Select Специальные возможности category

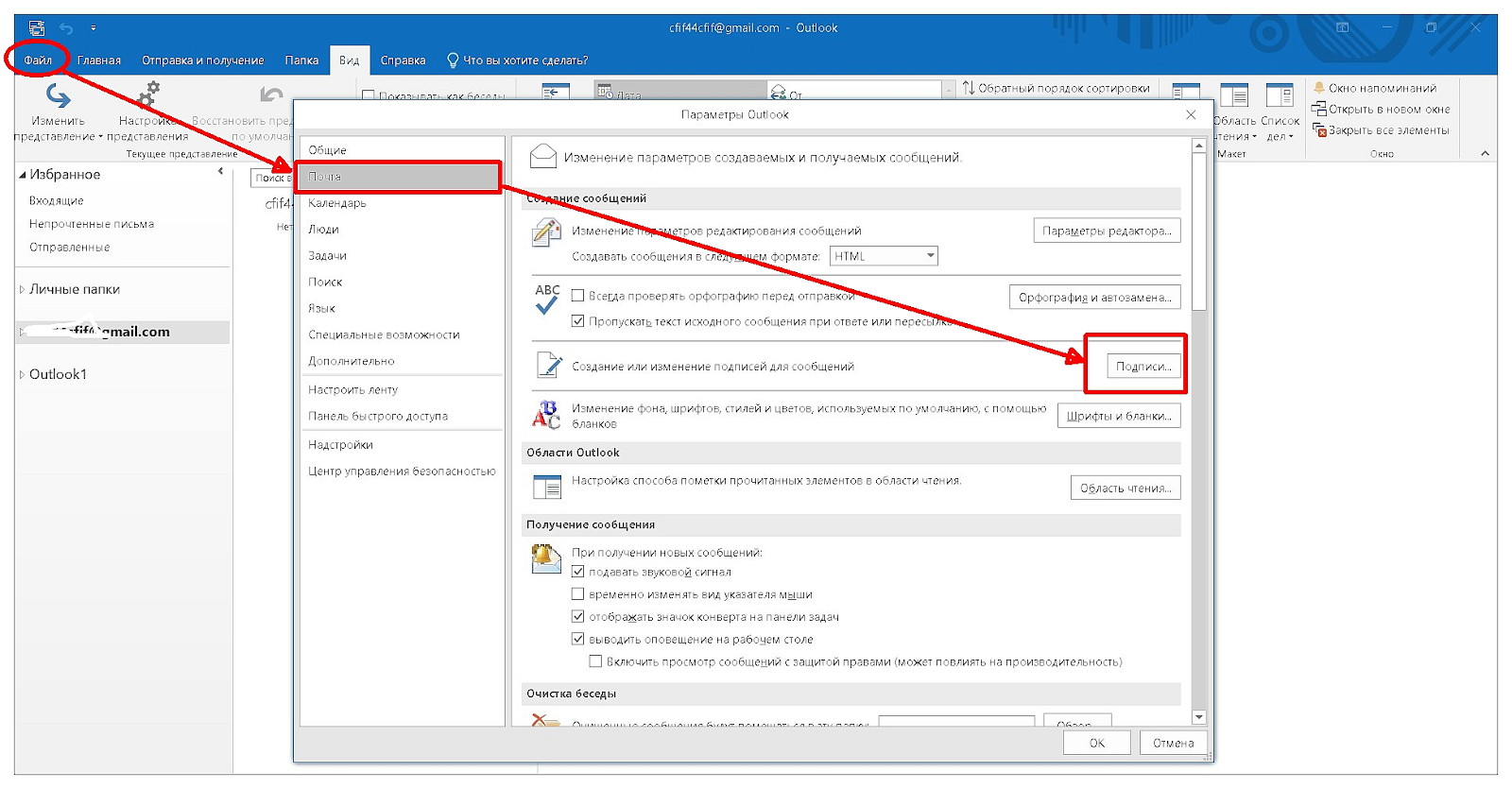[x=402, y=335]
